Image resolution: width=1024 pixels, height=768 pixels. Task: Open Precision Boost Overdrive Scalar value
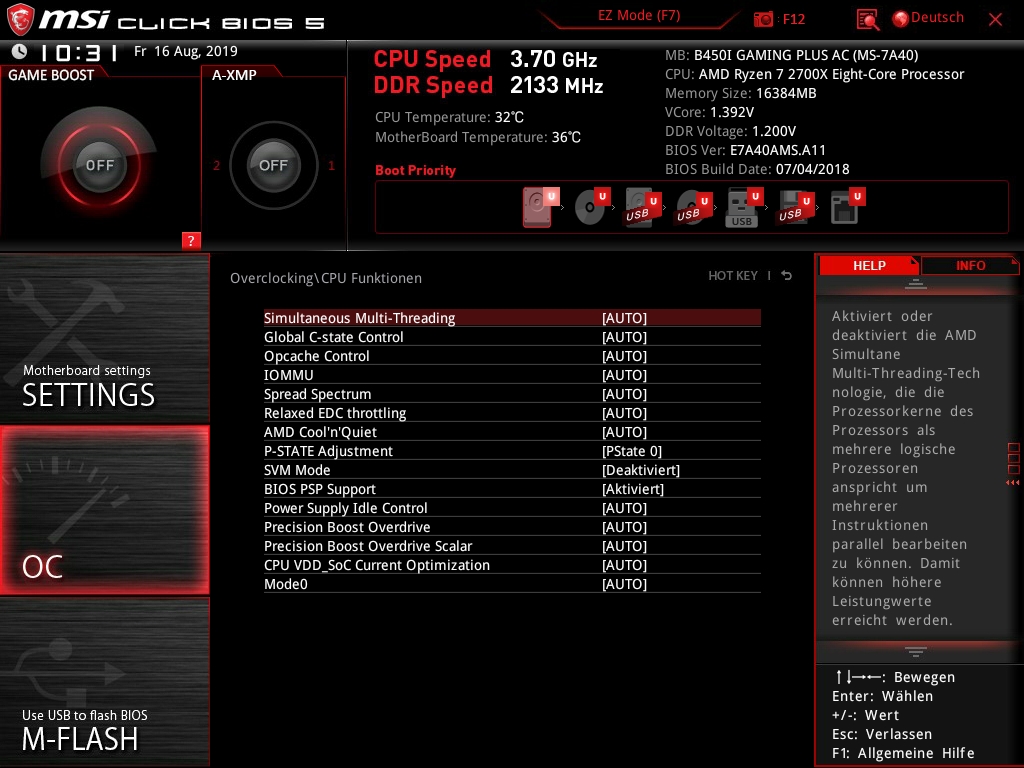(x=624, y=546)
